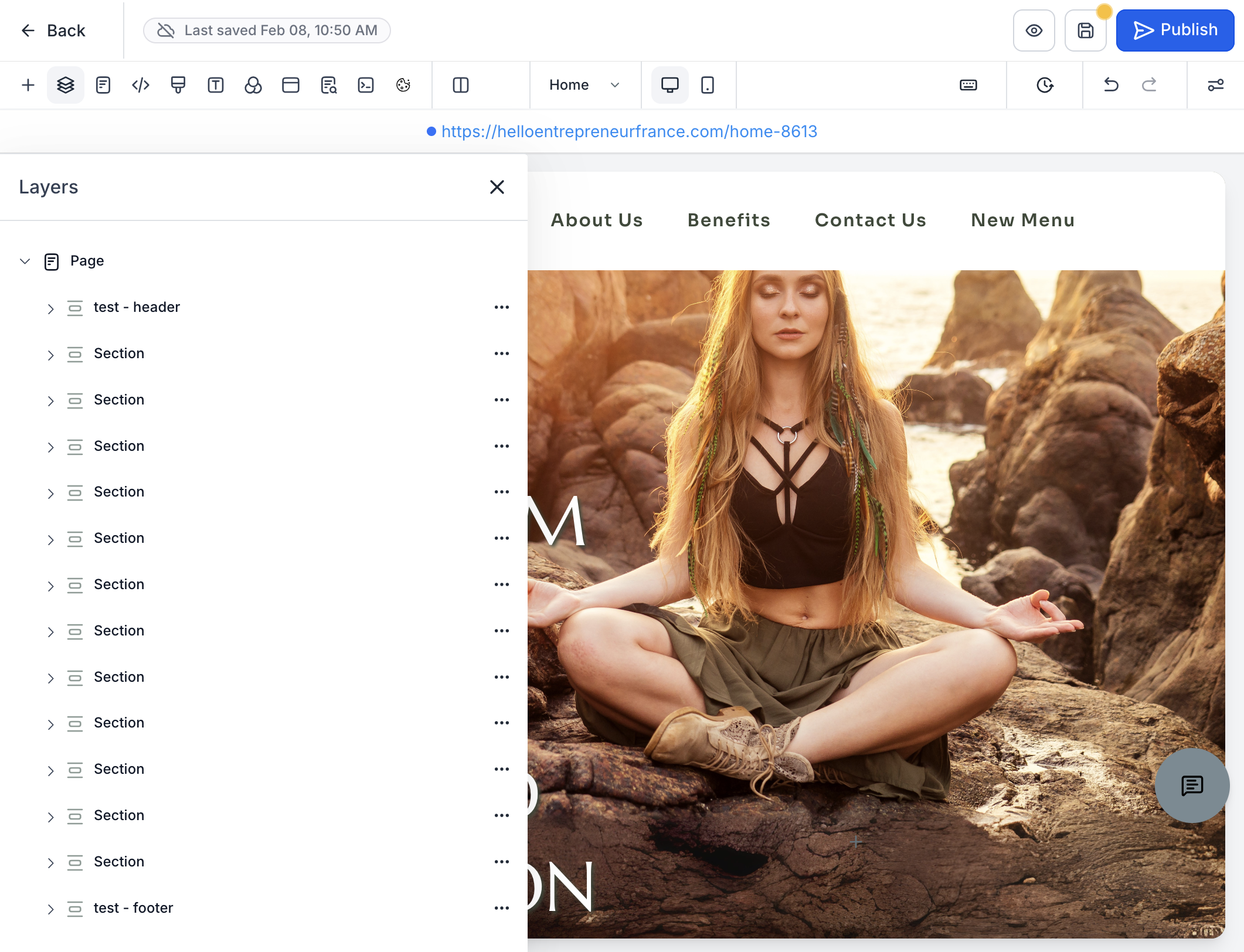Open the chat widget bubble

coord(1192,786)
